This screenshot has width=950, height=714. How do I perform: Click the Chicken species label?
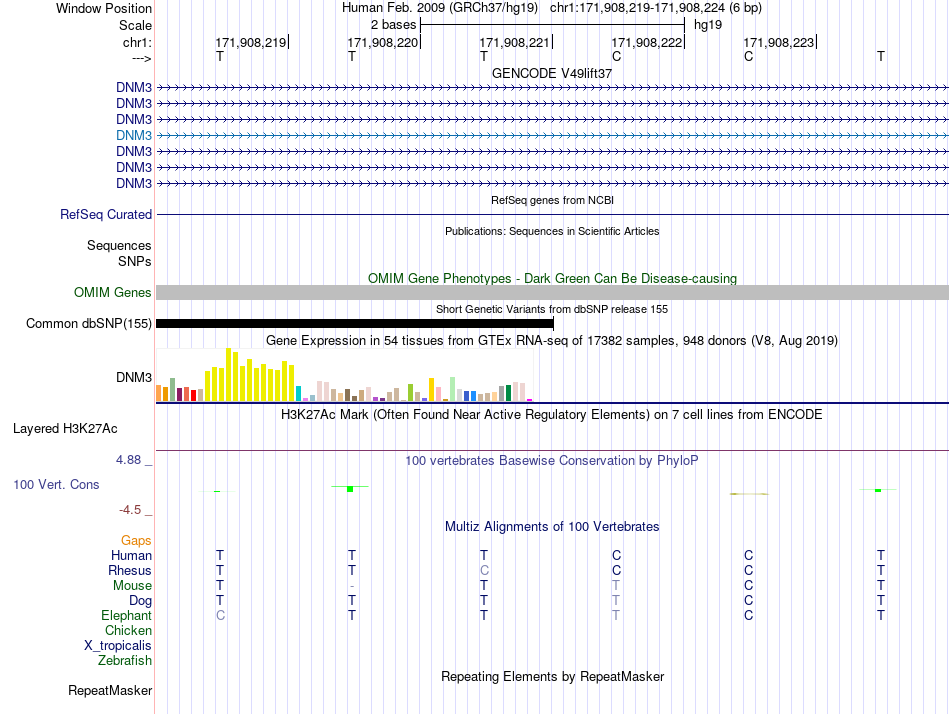click(128, 630)
